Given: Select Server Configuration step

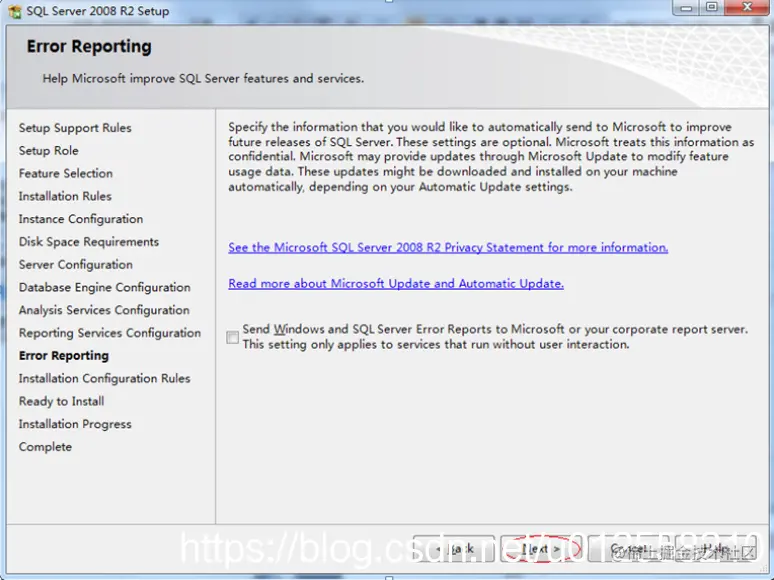Looking at the screenshot, I should [x=76, y=265].
